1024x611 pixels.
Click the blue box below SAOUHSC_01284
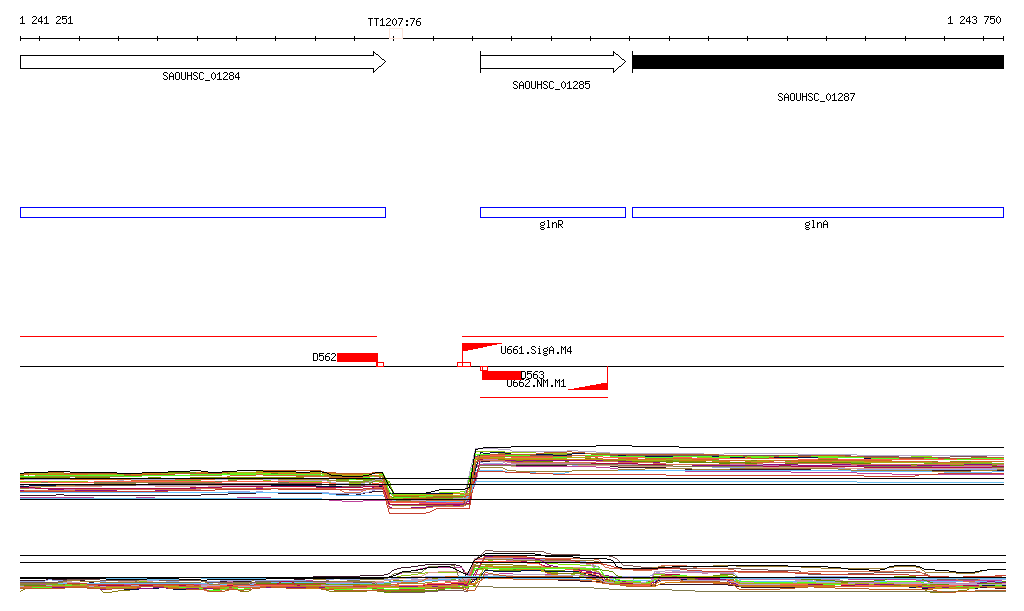click(x=203, y=212)
